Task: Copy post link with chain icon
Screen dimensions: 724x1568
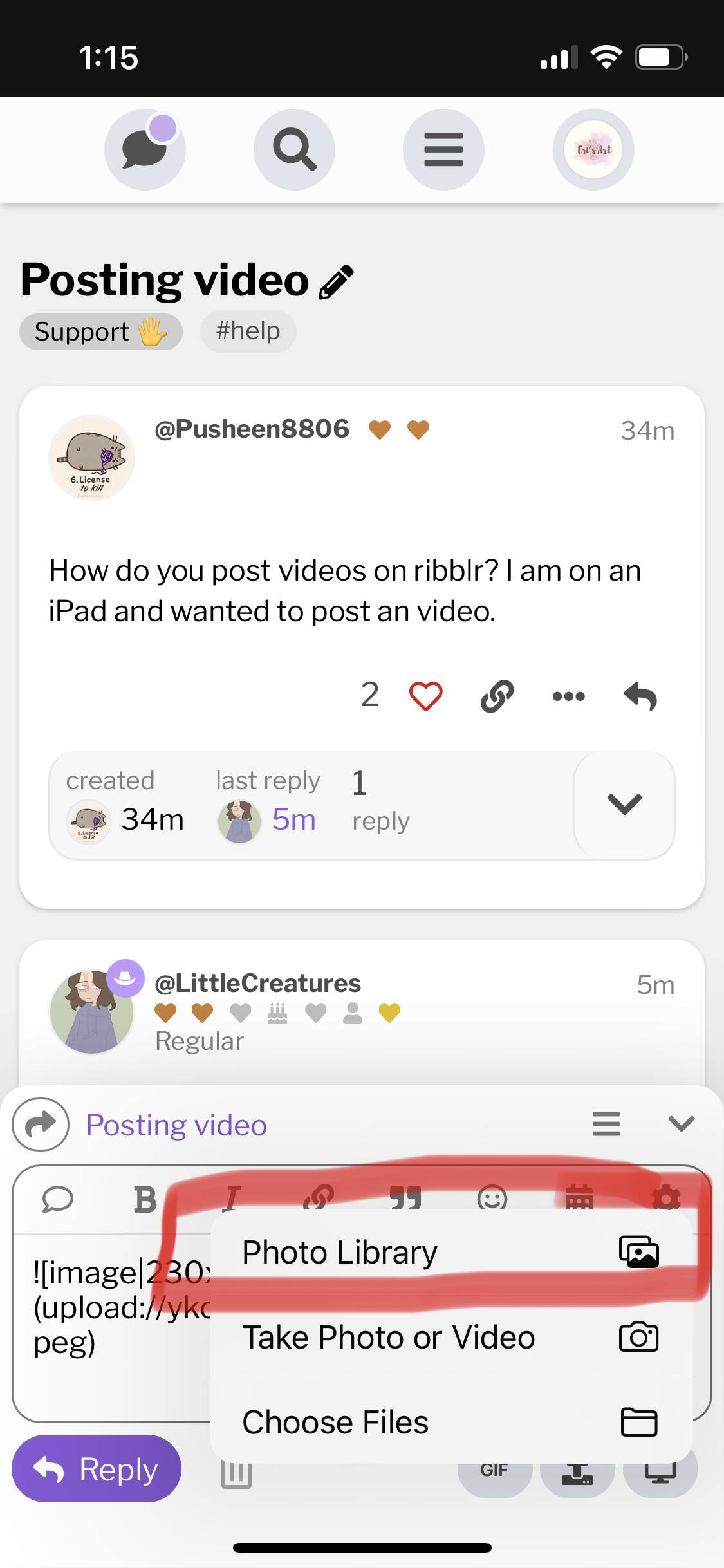Action: pyautogui.click(x=497, y=696)
